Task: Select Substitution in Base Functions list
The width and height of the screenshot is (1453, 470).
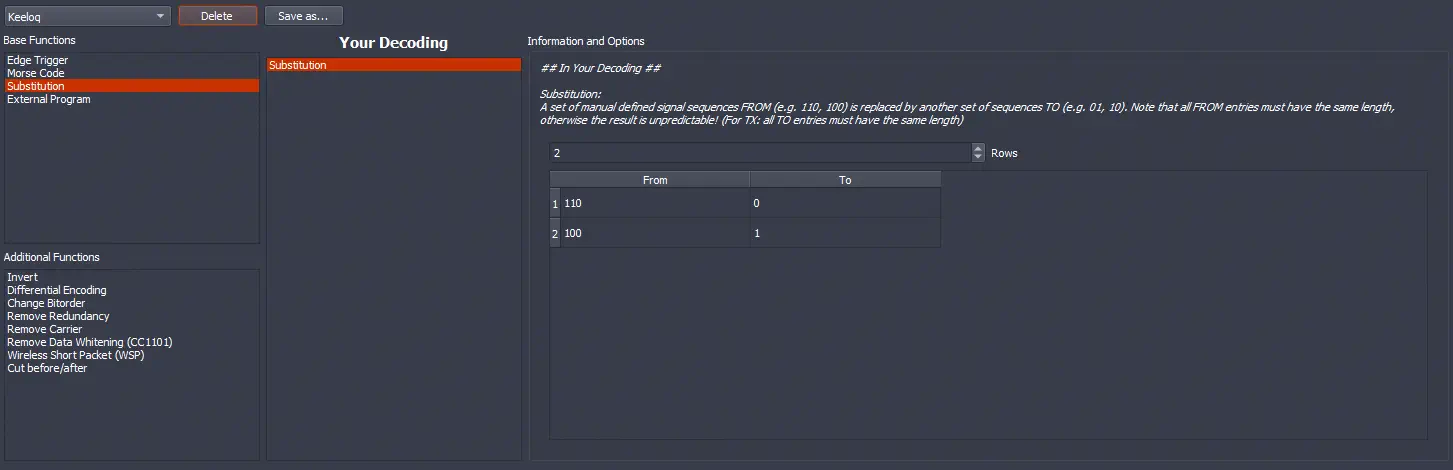Action: pyautogui.click(x=35, y=86)
